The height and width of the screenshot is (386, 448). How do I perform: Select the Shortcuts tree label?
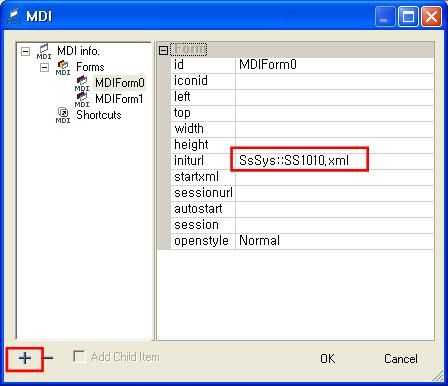(99, 115)
